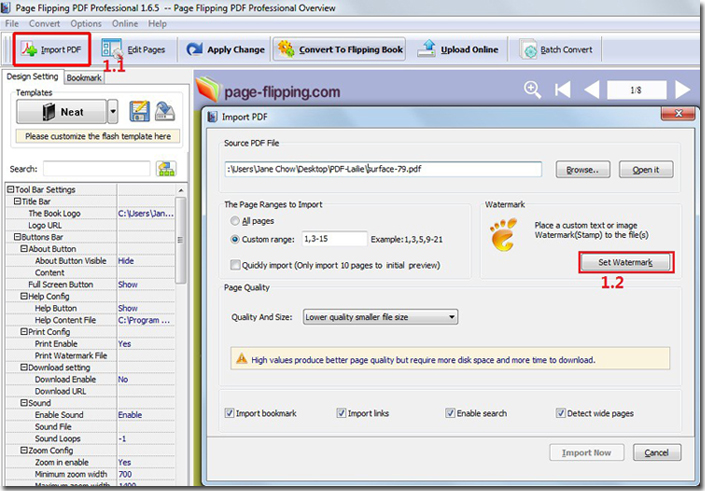
Task: Click the settings Search input field
Action: pos(96,169)
